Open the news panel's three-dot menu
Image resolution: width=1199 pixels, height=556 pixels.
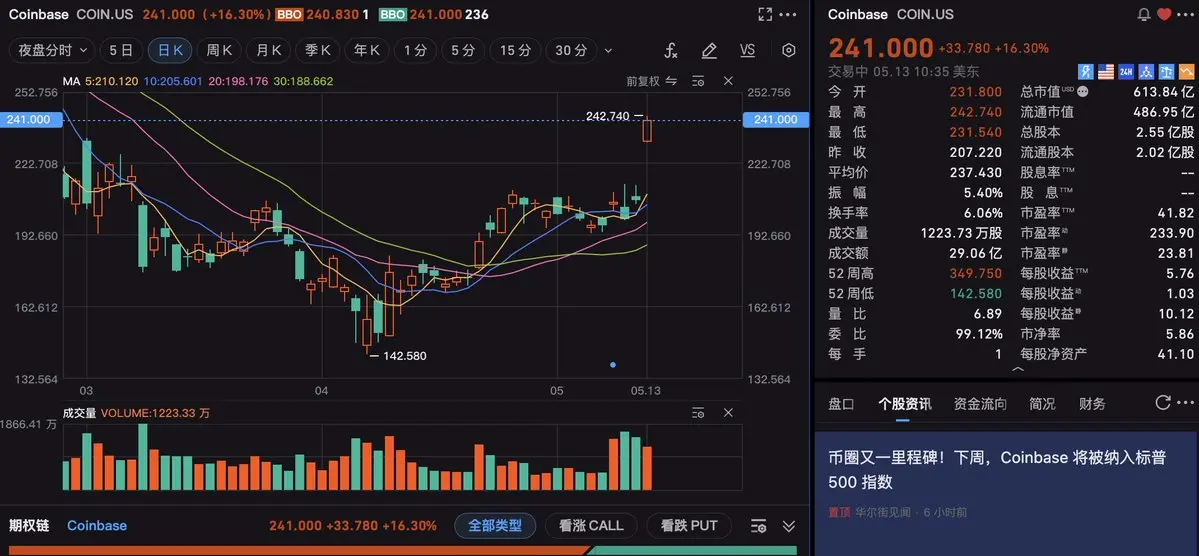pos(1184,403)
